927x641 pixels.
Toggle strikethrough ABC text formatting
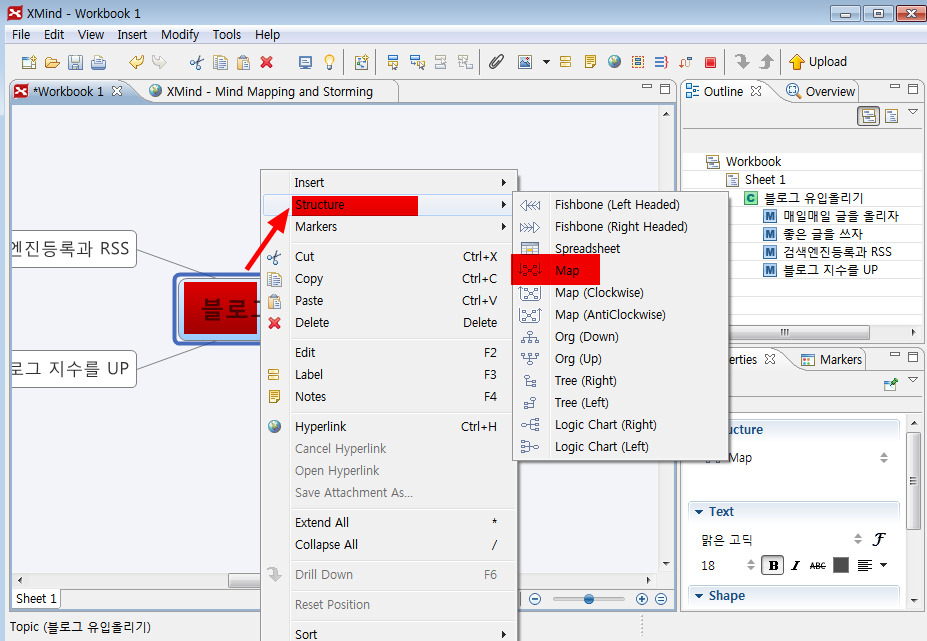tap(818, 565)
